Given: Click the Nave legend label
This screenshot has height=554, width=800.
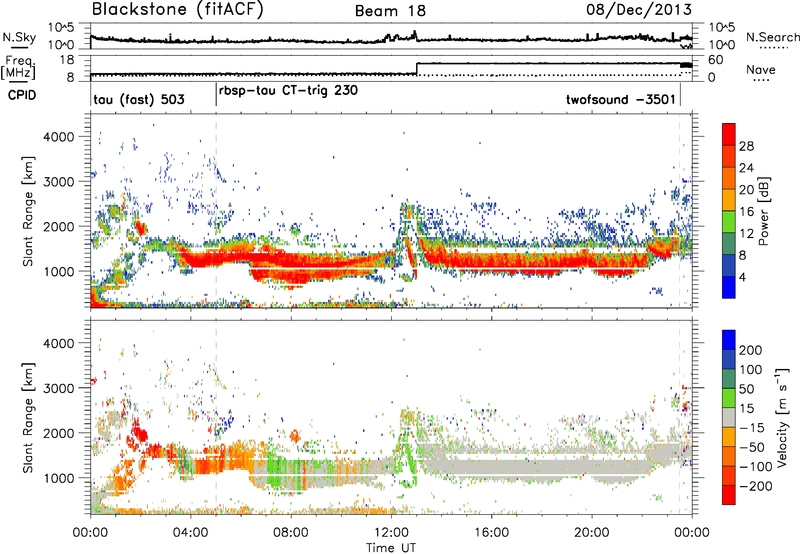Looking at the screenshot, I should click(x=761, y=70).
